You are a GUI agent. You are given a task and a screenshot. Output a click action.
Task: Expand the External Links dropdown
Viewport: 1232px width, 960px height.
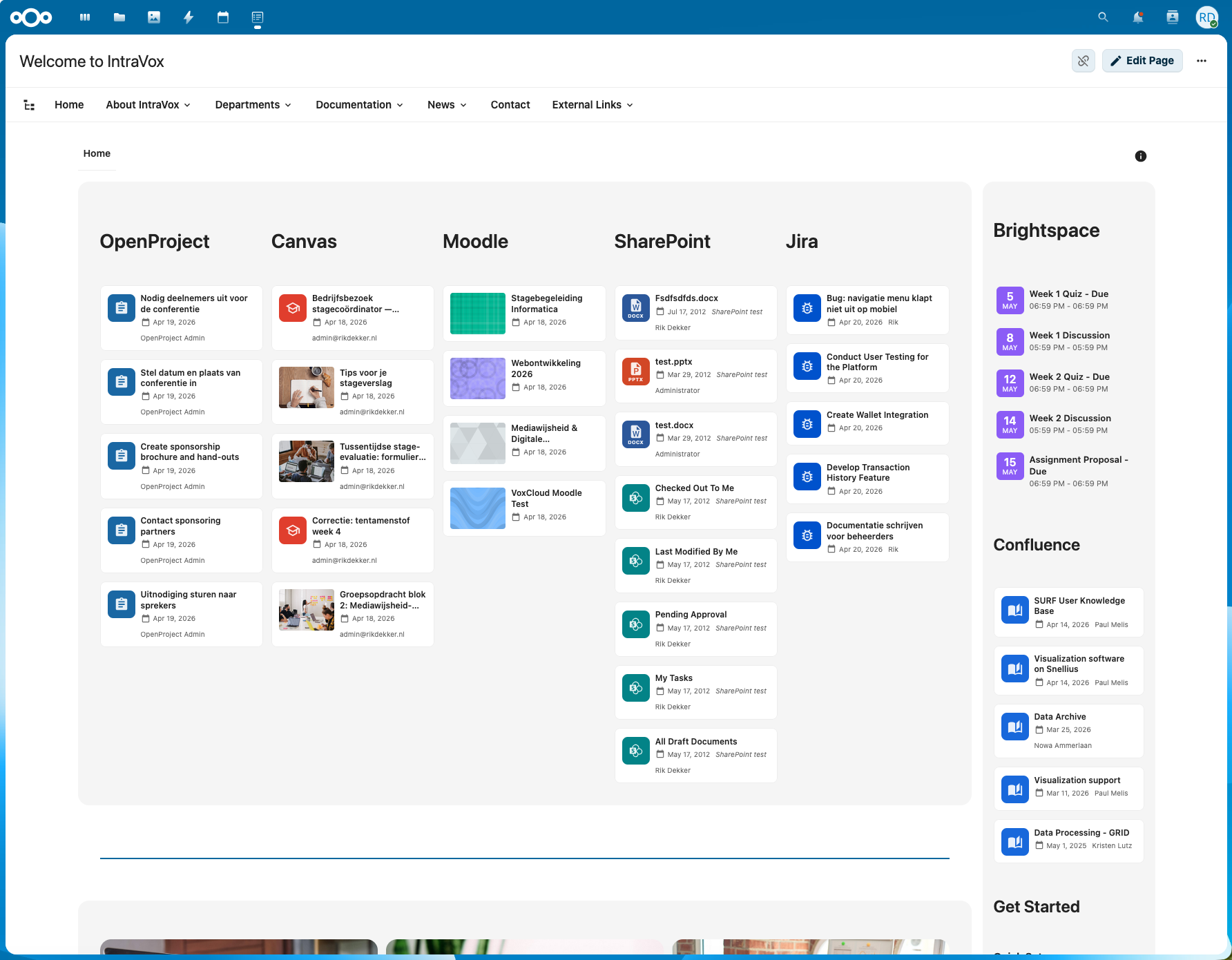click(593, 105)
